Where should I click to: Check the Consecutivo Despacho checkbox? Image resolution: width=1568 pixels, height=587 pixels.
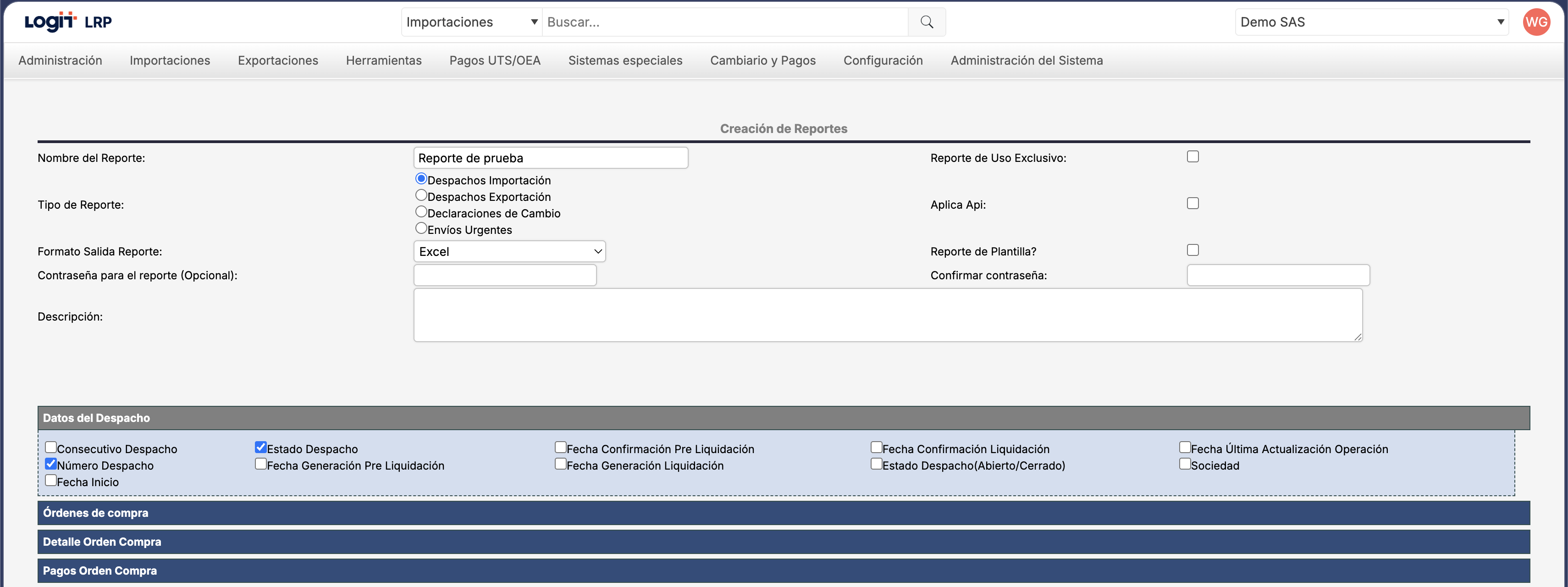click(x=51, y=448)
